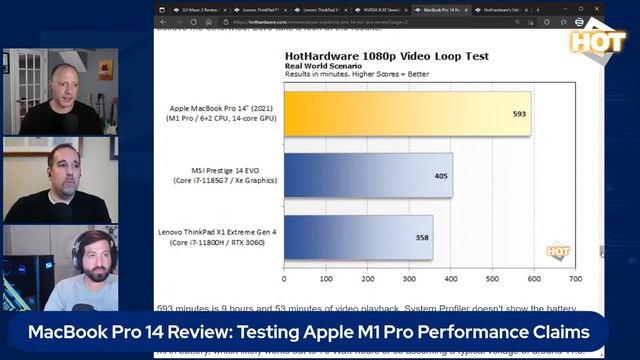Click the 'HotHardware 1080p Video Loop Test' chart title
Viewport: 640px width, 360px height.
pyautogui.click(x=387, y=56)
